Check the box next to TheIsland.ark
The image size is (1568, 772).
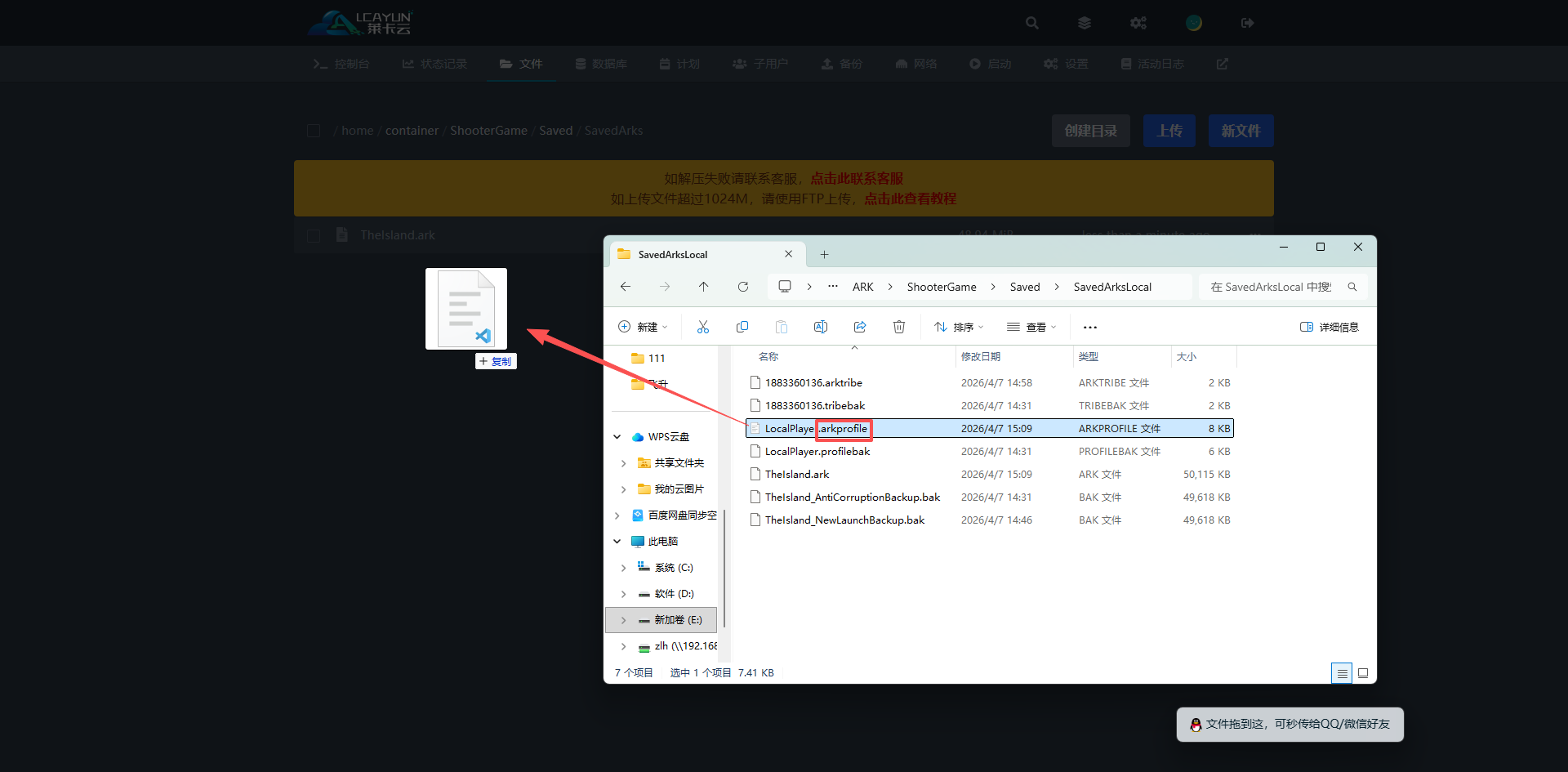(x=314, y=235)
